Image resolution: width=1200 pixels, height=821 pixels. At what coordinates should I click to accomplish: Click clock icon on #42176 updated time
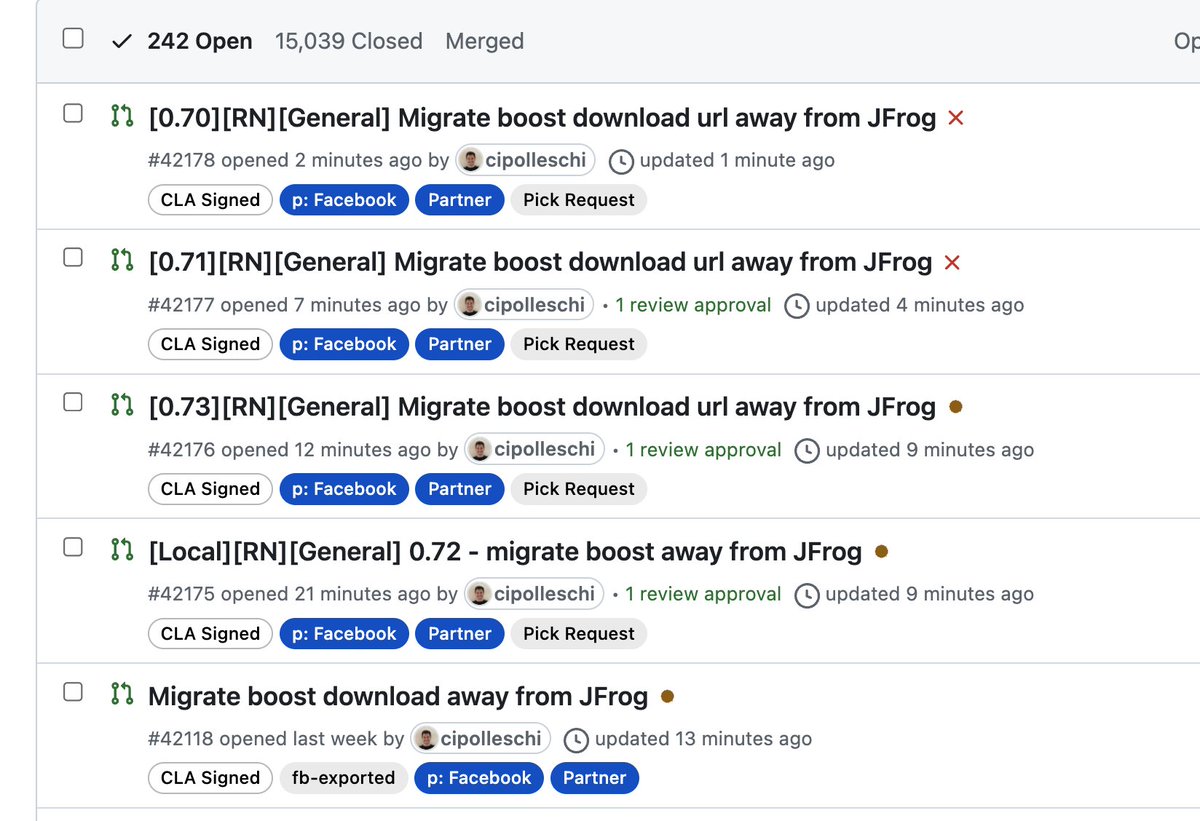tap(807, 451)
